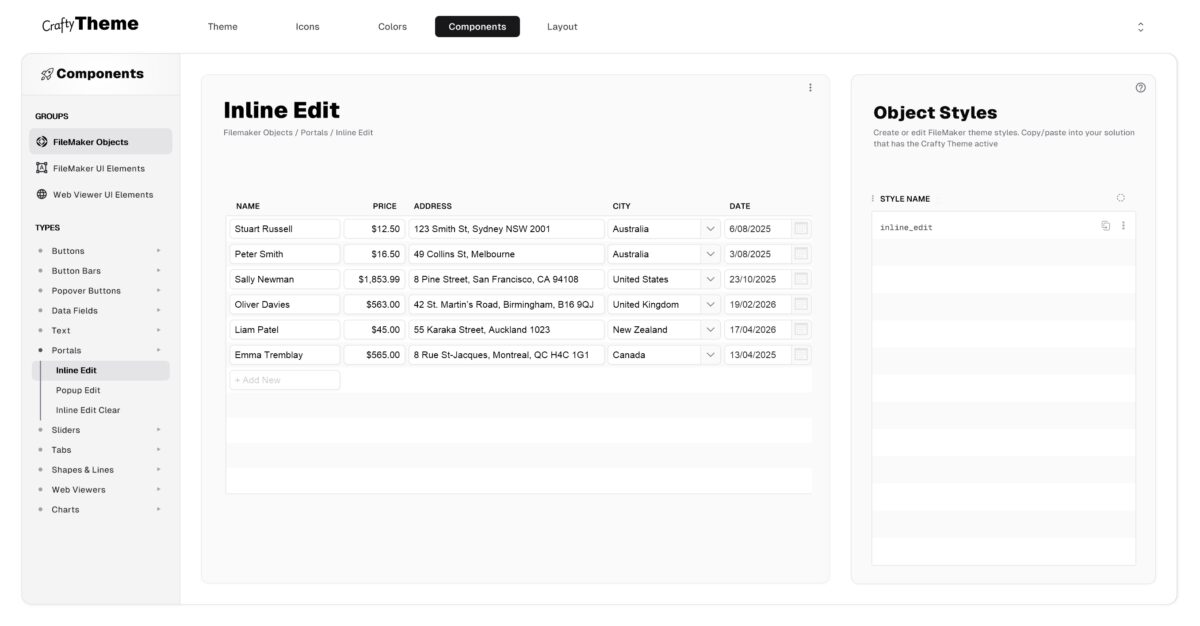Open the calendar picker for Sally Newman's date
This screenshot has height=626, width=1200.
click(801, 279)
